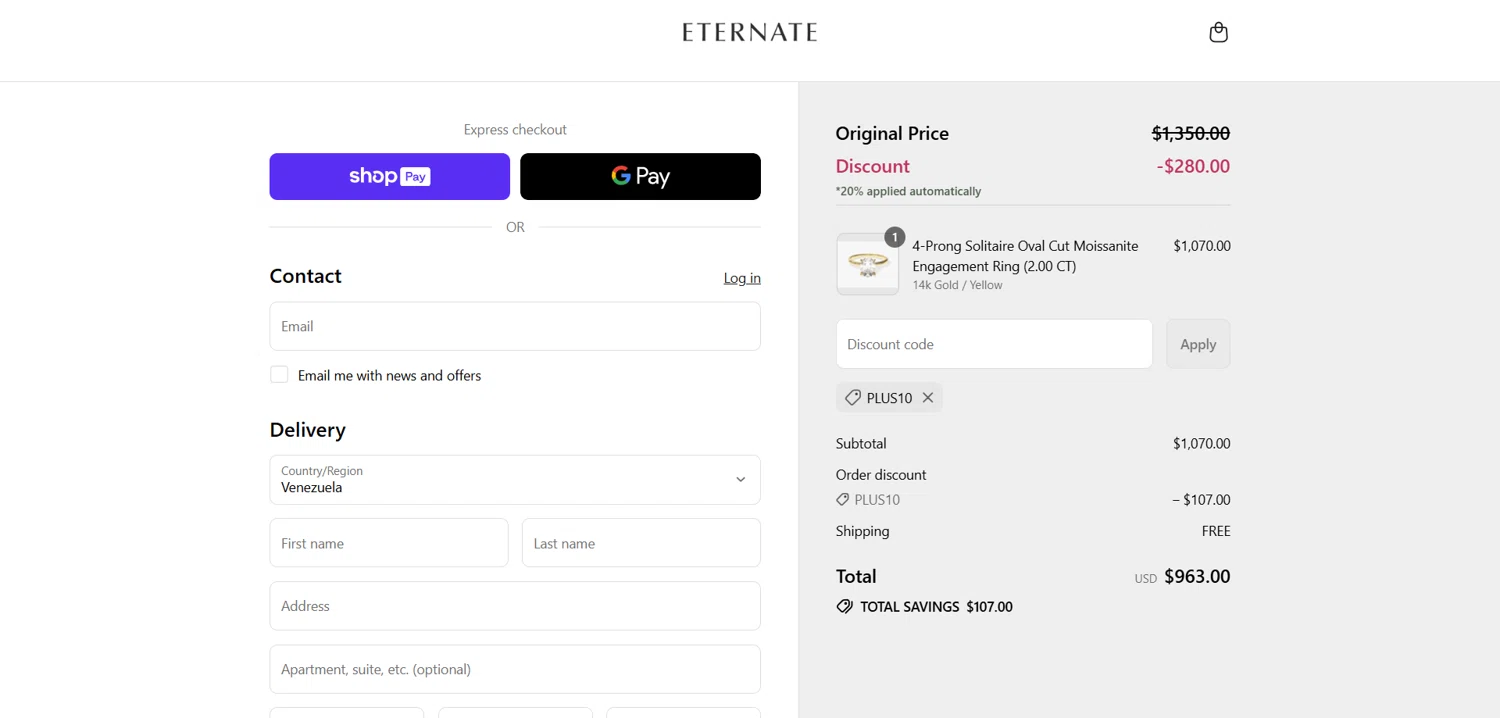Screen dimensions: 1500x718
Task: Focus the Address input field
Action: [x=515, y=606]
